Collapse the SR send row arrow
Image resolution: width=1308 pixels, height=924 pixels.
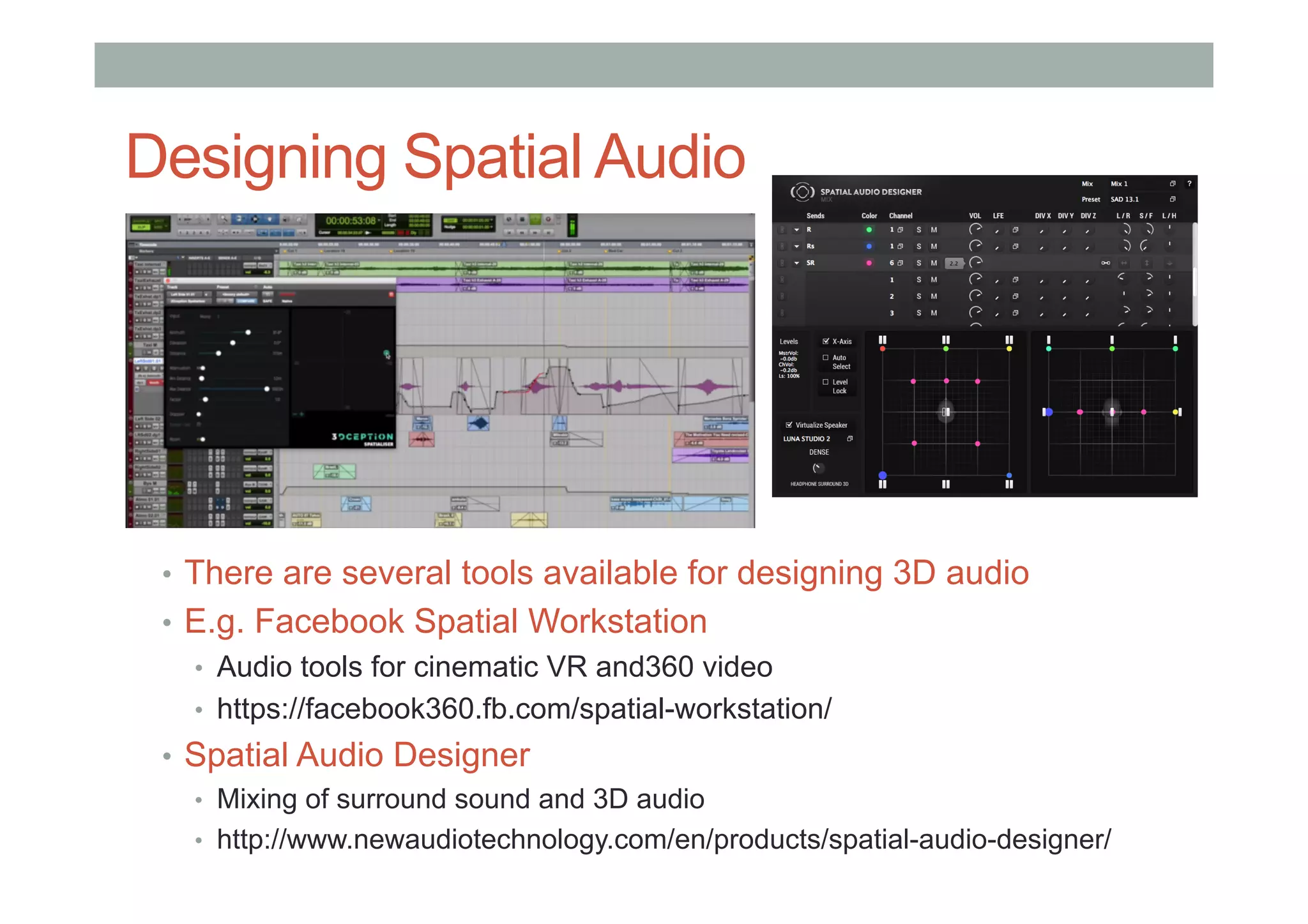[796, 263]
